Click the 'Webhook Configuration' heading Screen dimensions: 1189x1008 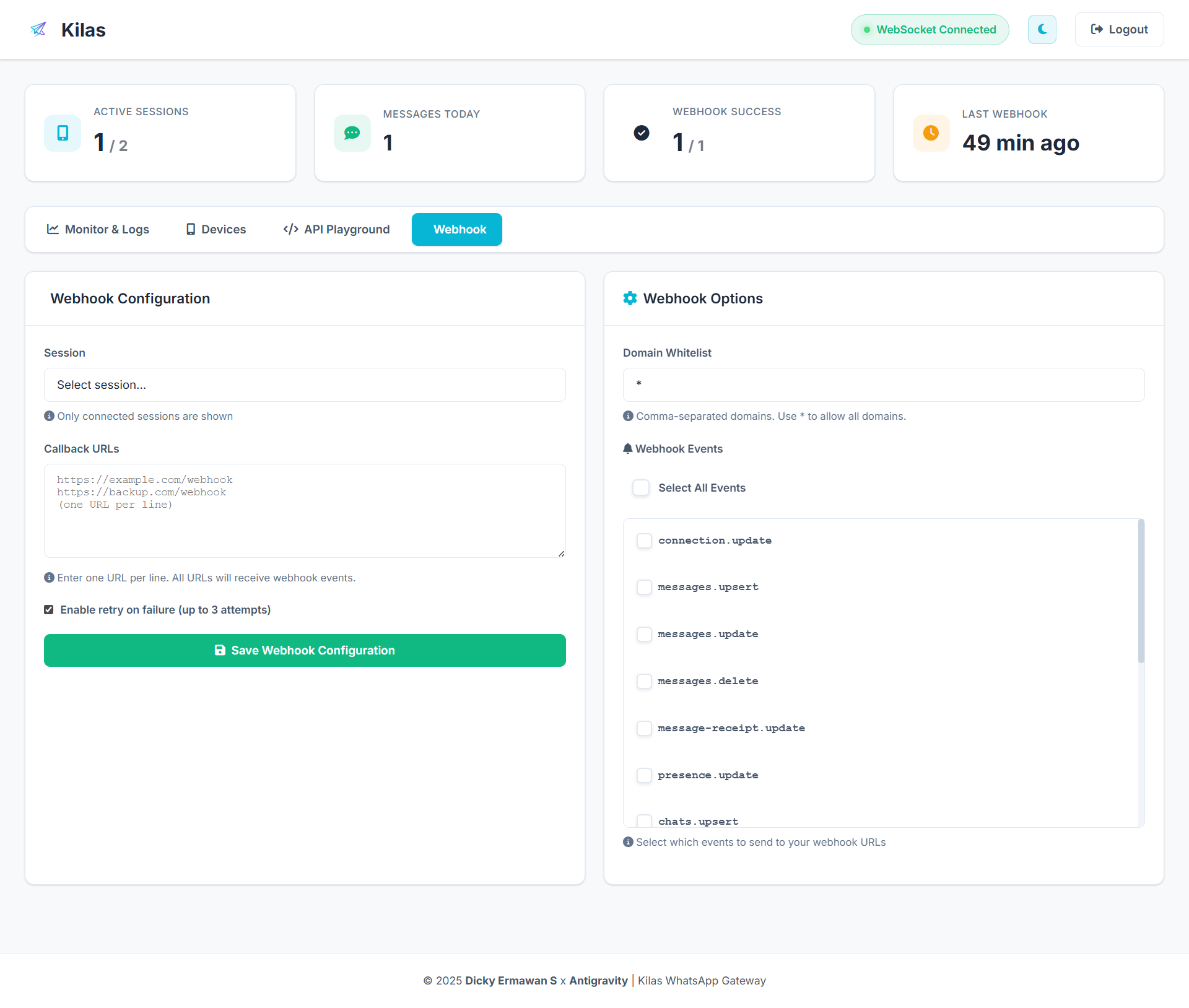click(130, 298)
